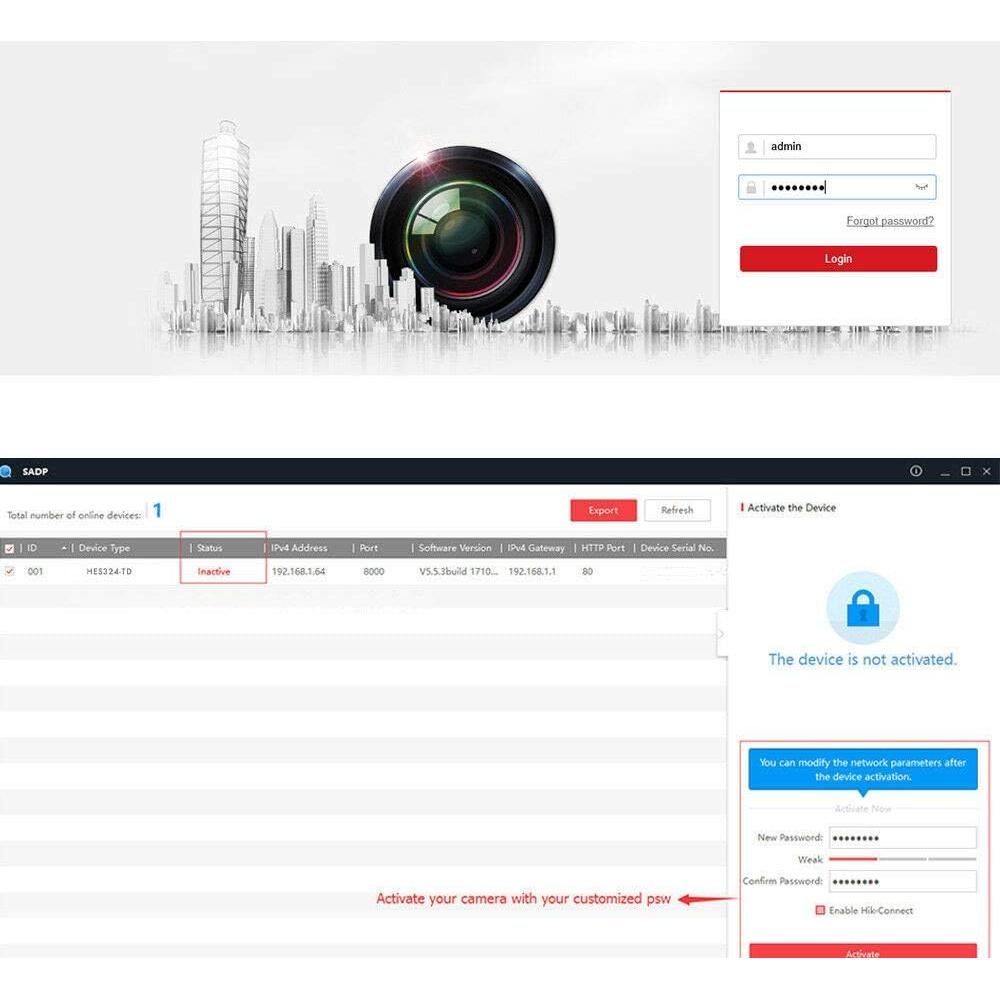
Task: Reveal the password using the eye icon
Action: 925,187
